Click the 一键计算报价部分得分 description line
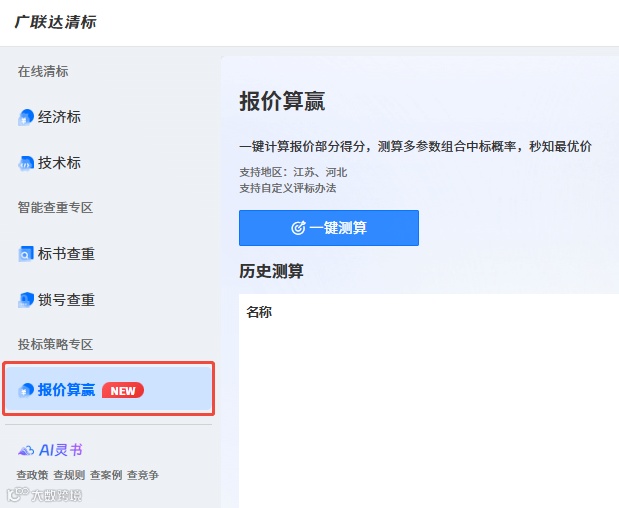This screenshot has height=508, width=619. point(415,147)
